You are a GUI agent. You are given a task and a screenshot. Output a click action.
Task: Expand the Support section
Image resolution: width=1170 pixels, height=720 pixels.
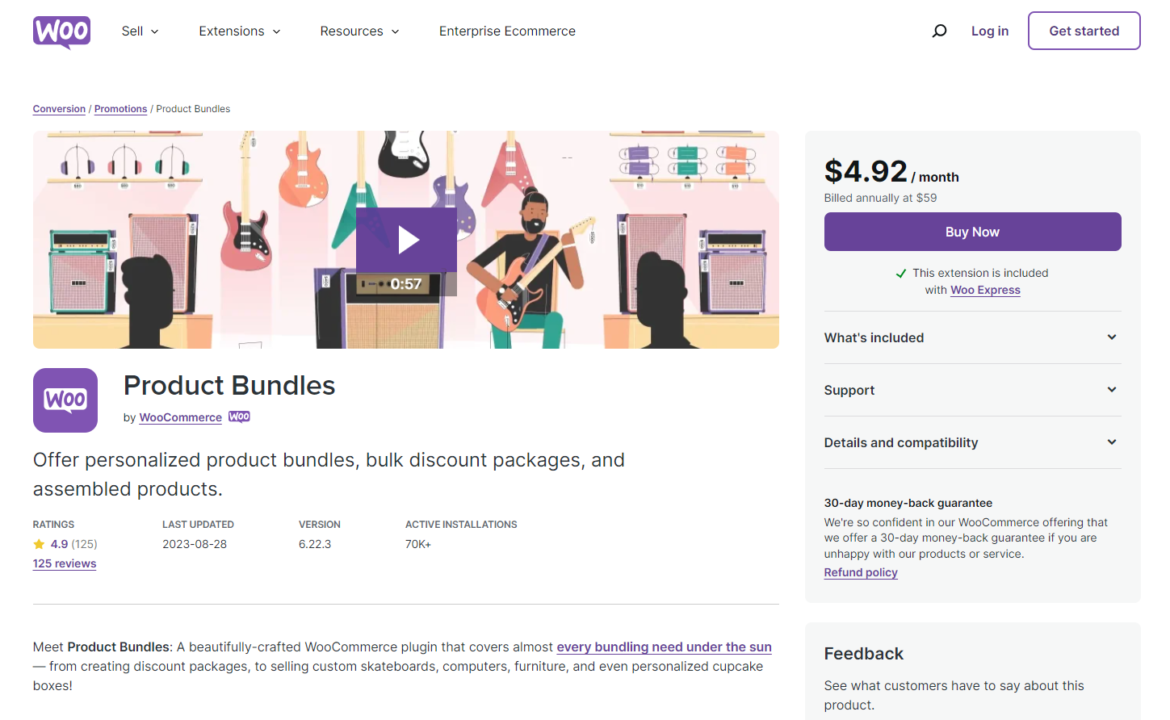(972, 390)
